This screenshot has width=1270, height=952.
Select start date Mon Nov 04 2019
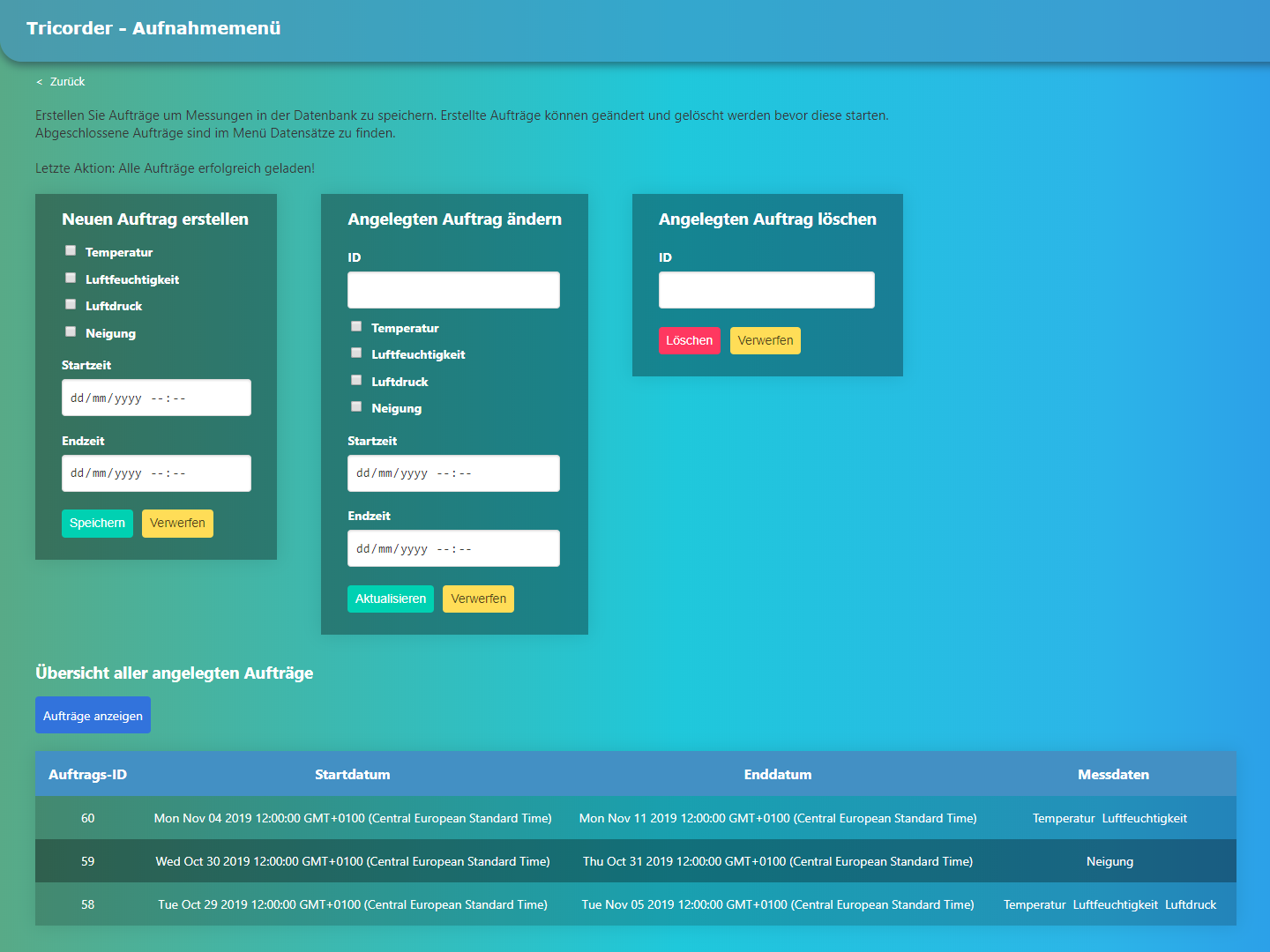pyautogui.click(x=353, y=818)
